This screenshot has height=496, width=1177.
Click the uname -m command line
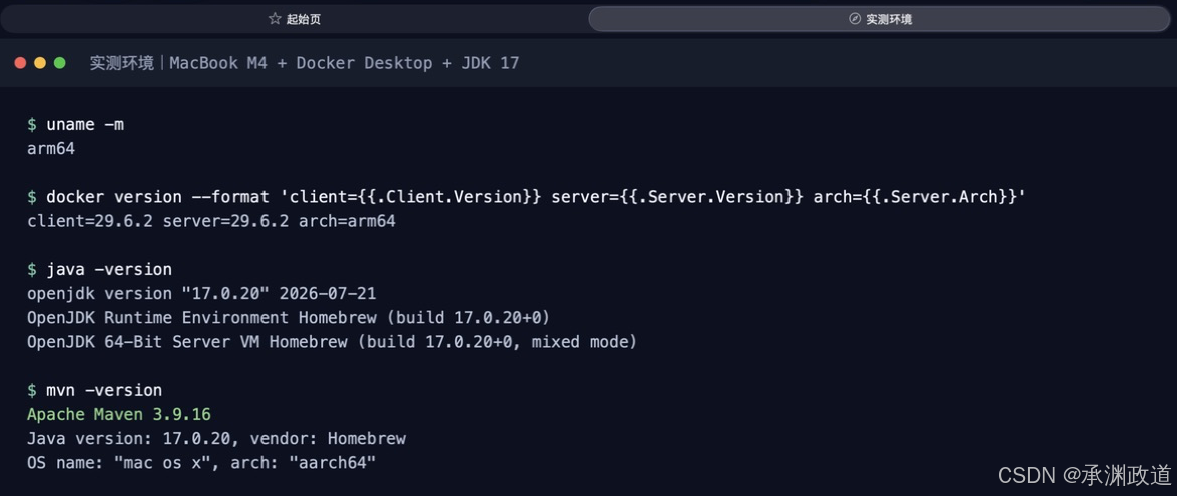point(75,125)
